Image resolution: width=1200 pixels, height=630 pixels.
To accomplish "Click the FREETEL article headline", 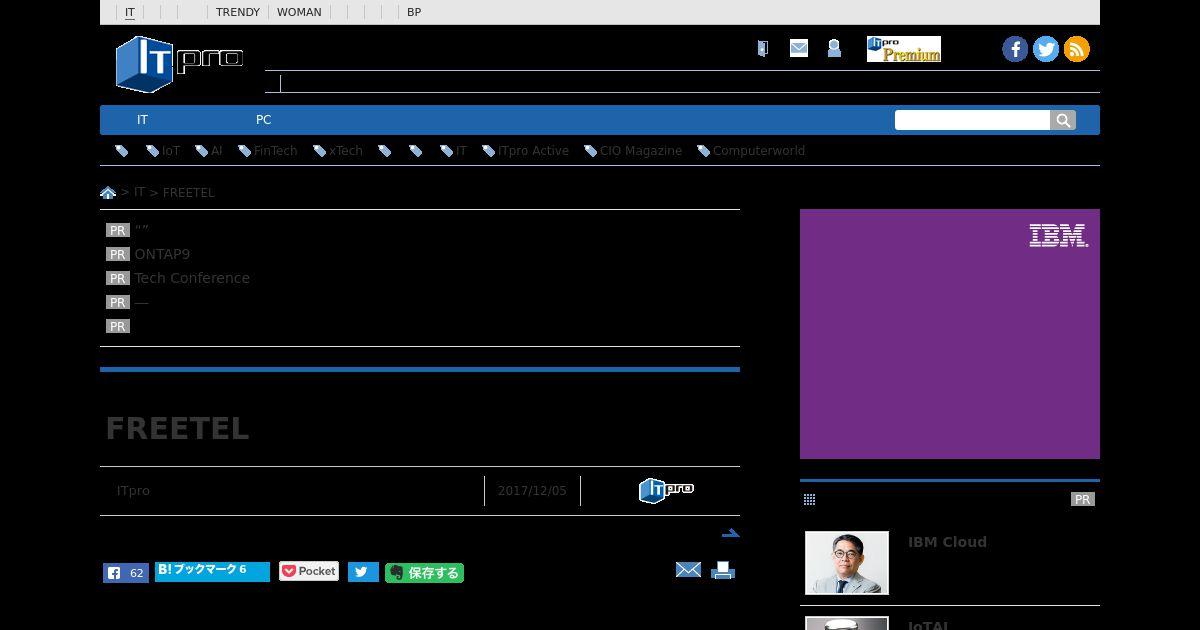I will (x=177, y=428).
